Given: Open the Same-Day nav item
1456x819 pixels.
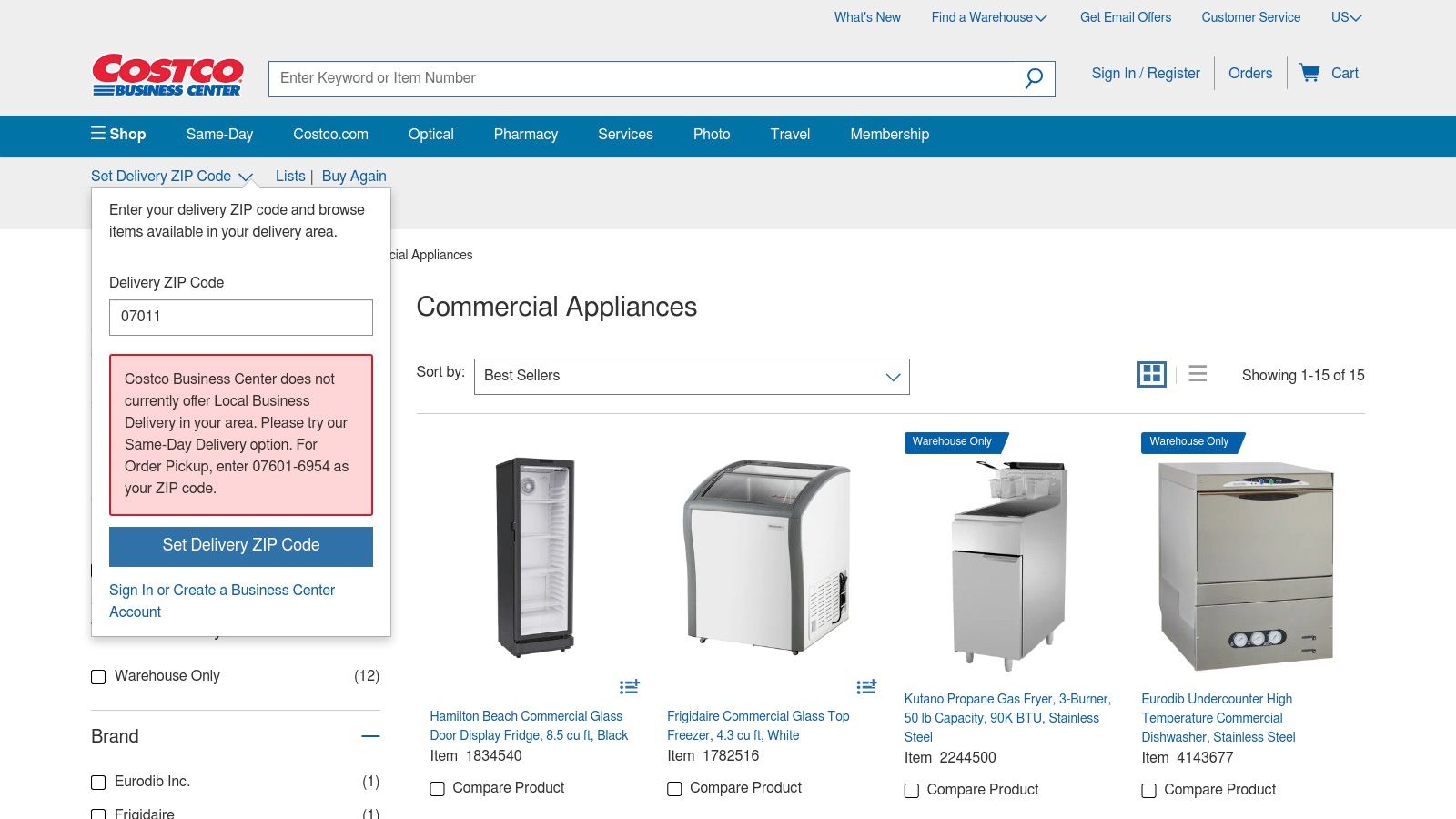Looking at the screenshot, I should [219, 135].
